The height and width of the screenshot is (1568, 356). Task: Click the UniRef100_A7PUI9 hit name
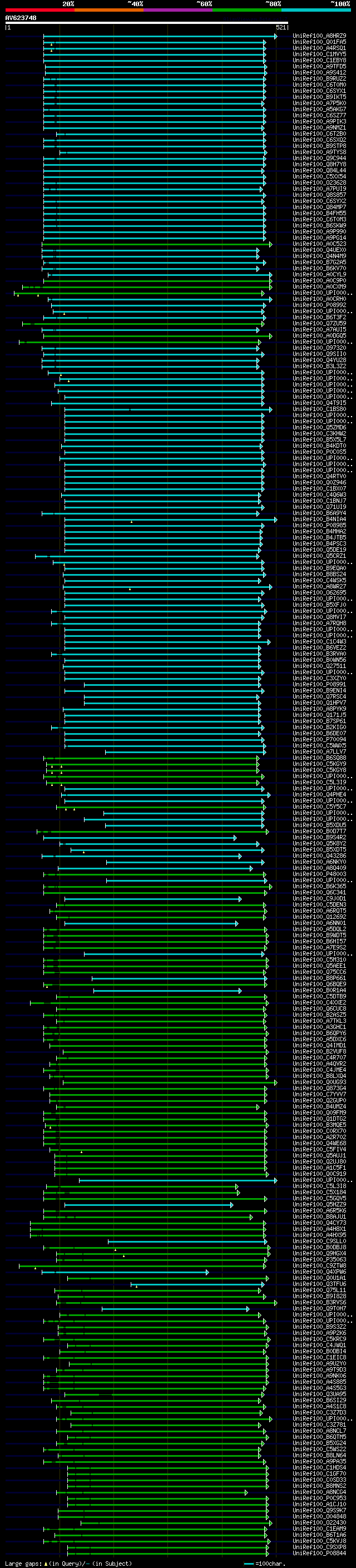pyautogui.click(x=319, y=189)
